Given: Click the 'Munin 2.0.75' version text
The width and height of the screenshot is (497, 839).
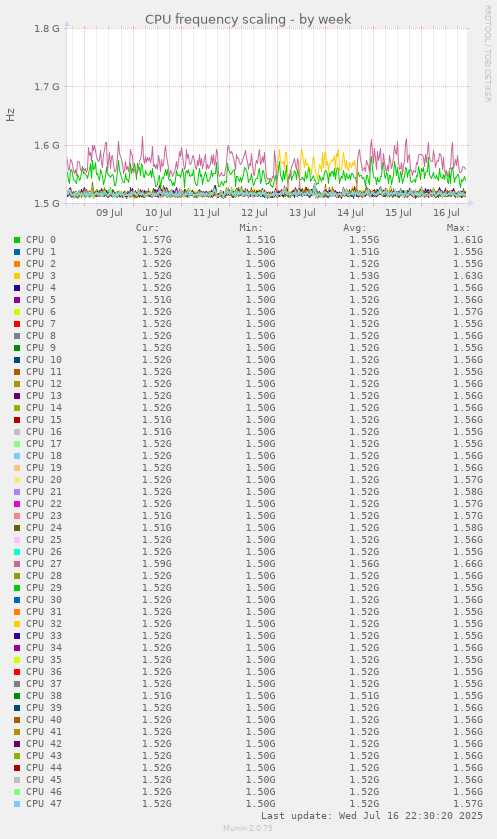Looking at the screenshot, I should [x=248, y=828].
